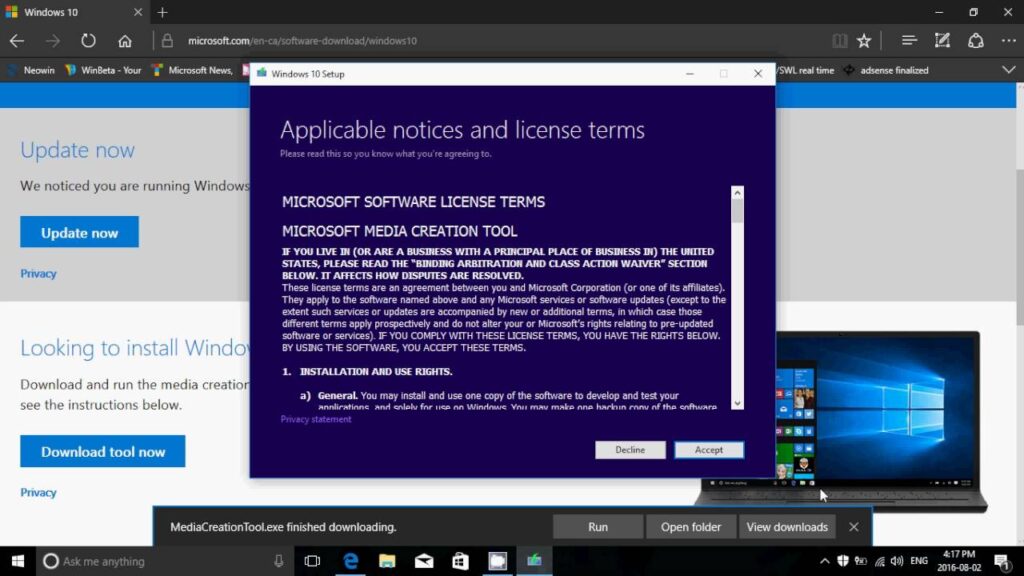Open the Privacy statement link in Setup
Viewport: 1024px width, 576px height.
click(x=316, y=419)
